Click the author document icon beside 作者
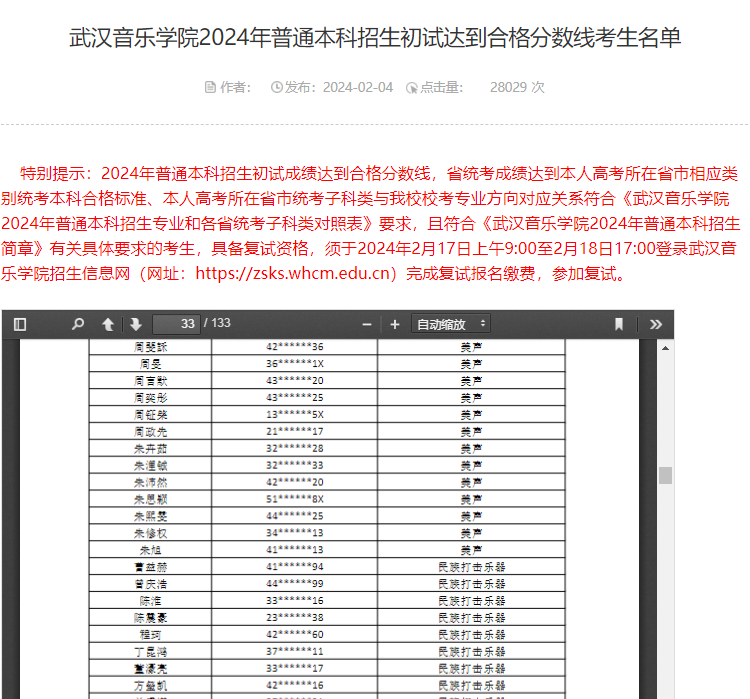The width and height of the screenshot is (750, 699). point(210,87)
